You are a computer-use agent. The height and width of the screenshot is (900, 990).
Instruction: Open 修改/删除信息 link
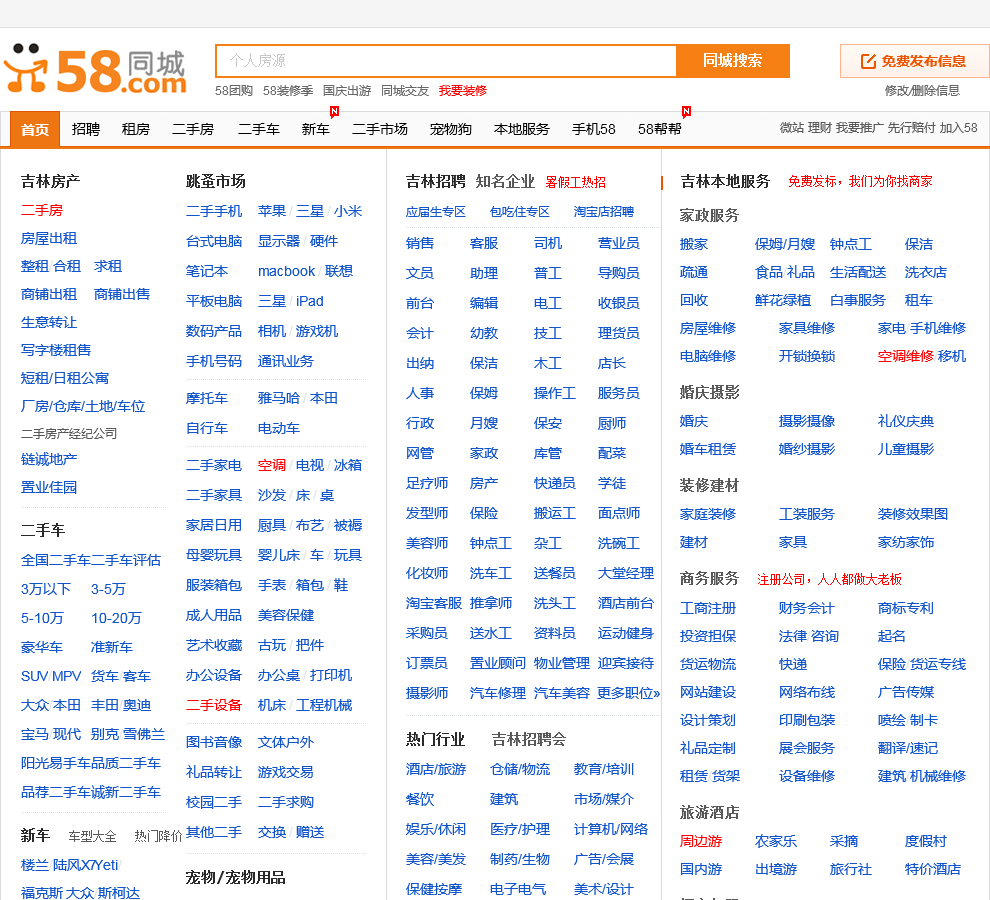(x=922, y=90)
